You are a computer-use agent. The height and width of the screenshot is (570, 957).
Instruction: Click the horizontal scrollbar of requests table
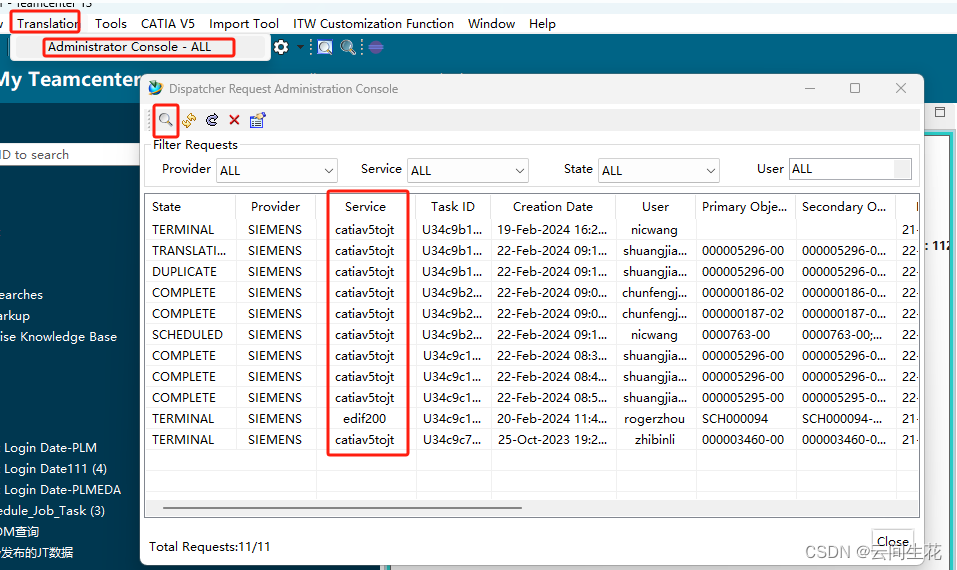click(342, 507)
